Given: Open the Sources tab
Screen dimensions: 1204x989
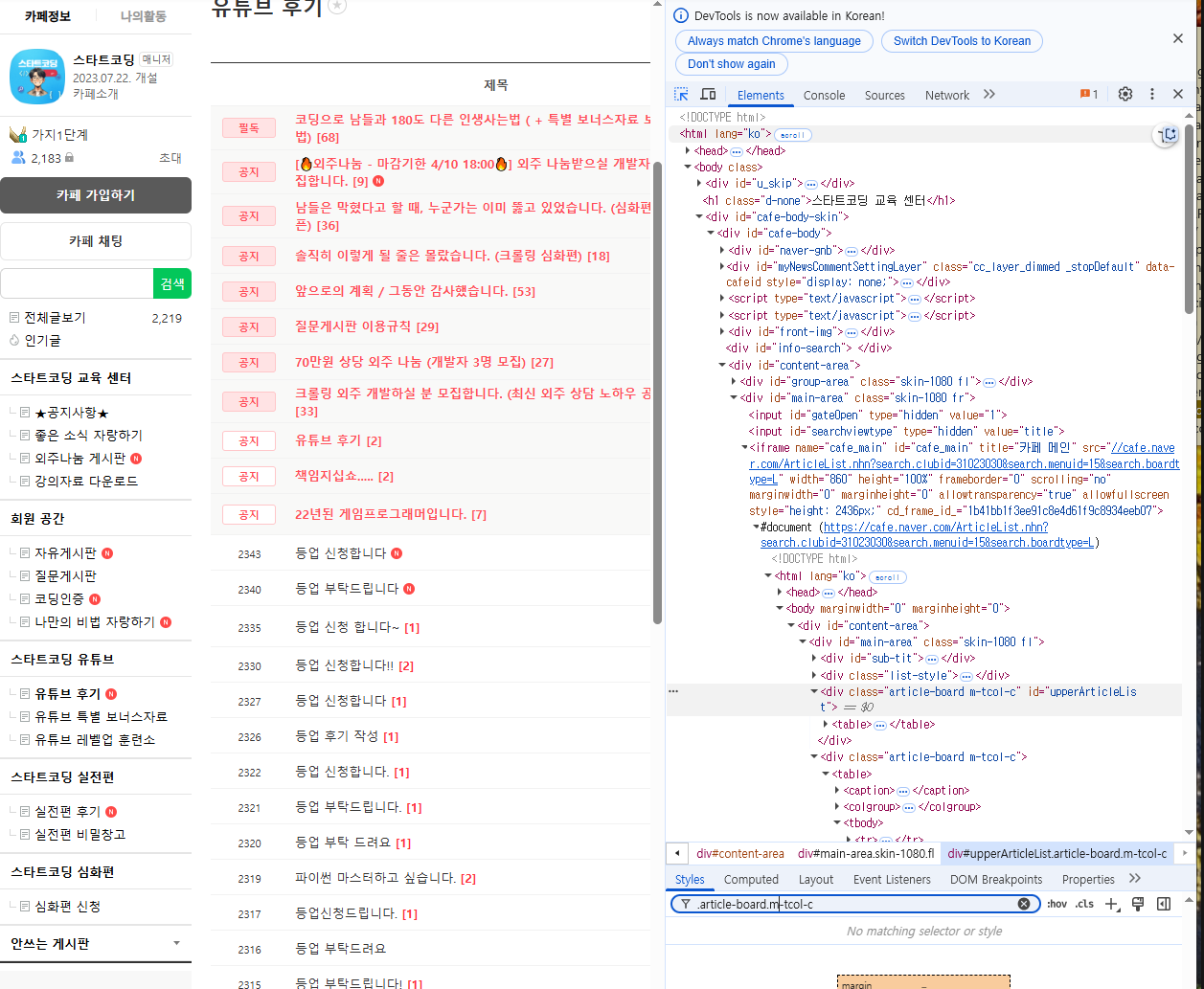Looking at the screenshot, I should coord(884,95).
